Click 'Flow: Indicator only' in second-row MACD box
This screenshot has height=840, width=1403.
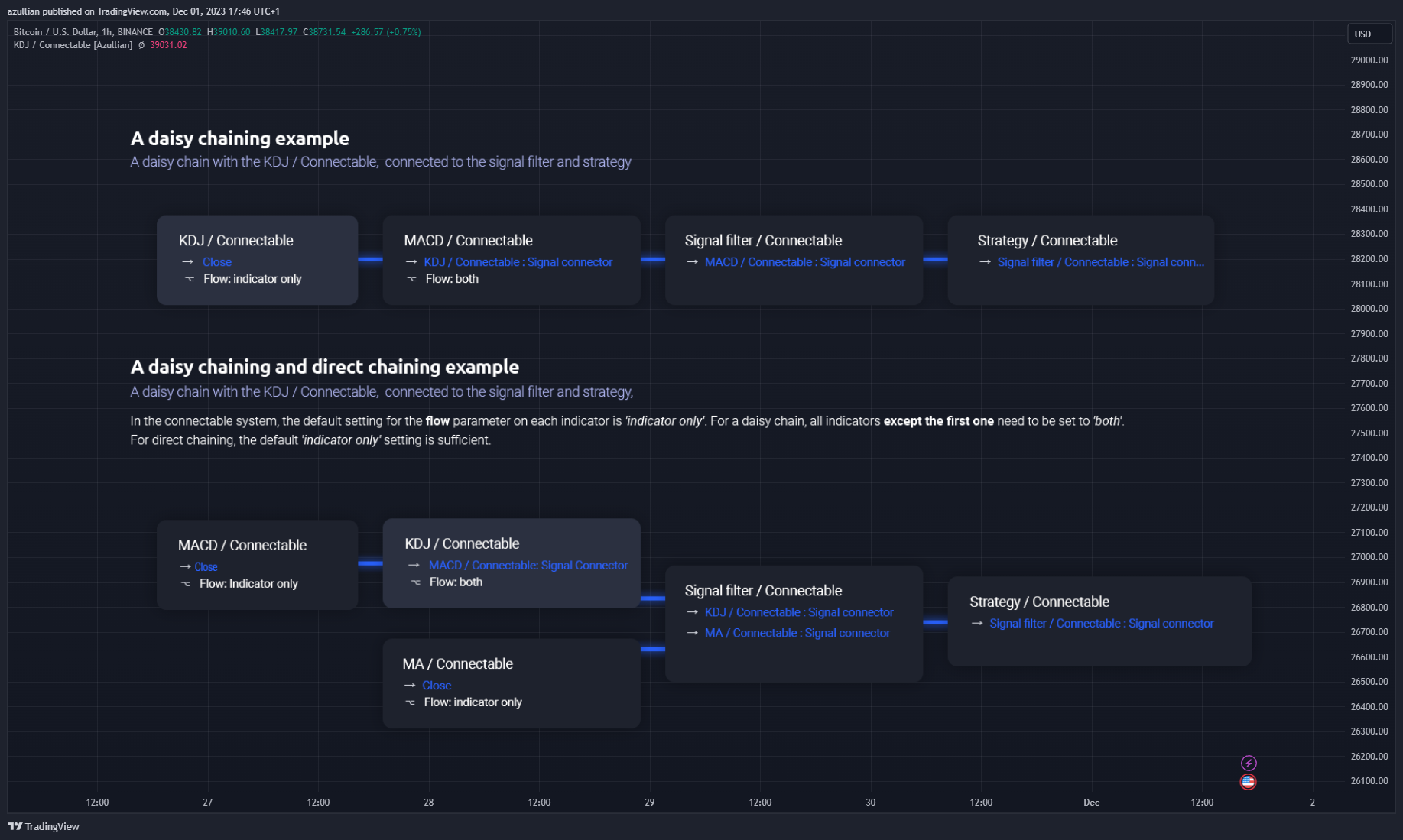click(x=248, y=584)
